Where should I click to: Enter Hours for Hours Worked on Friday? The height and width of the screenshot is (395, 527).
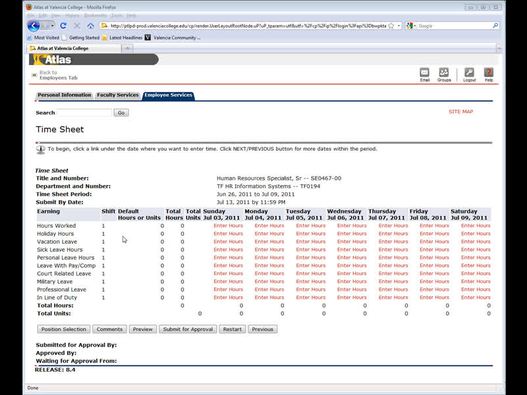coord(434,226)
